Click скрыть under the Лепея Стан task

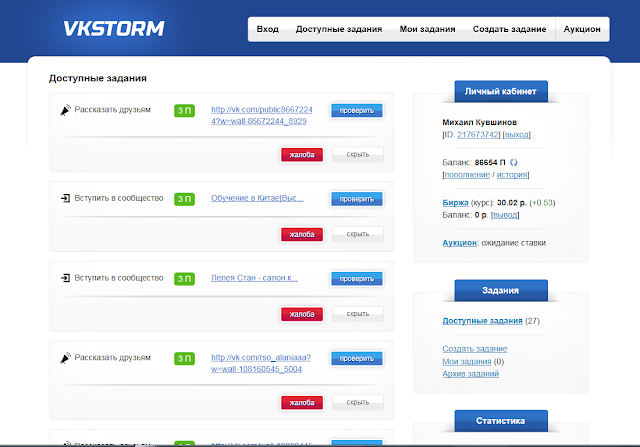click(x=358, y=314)
